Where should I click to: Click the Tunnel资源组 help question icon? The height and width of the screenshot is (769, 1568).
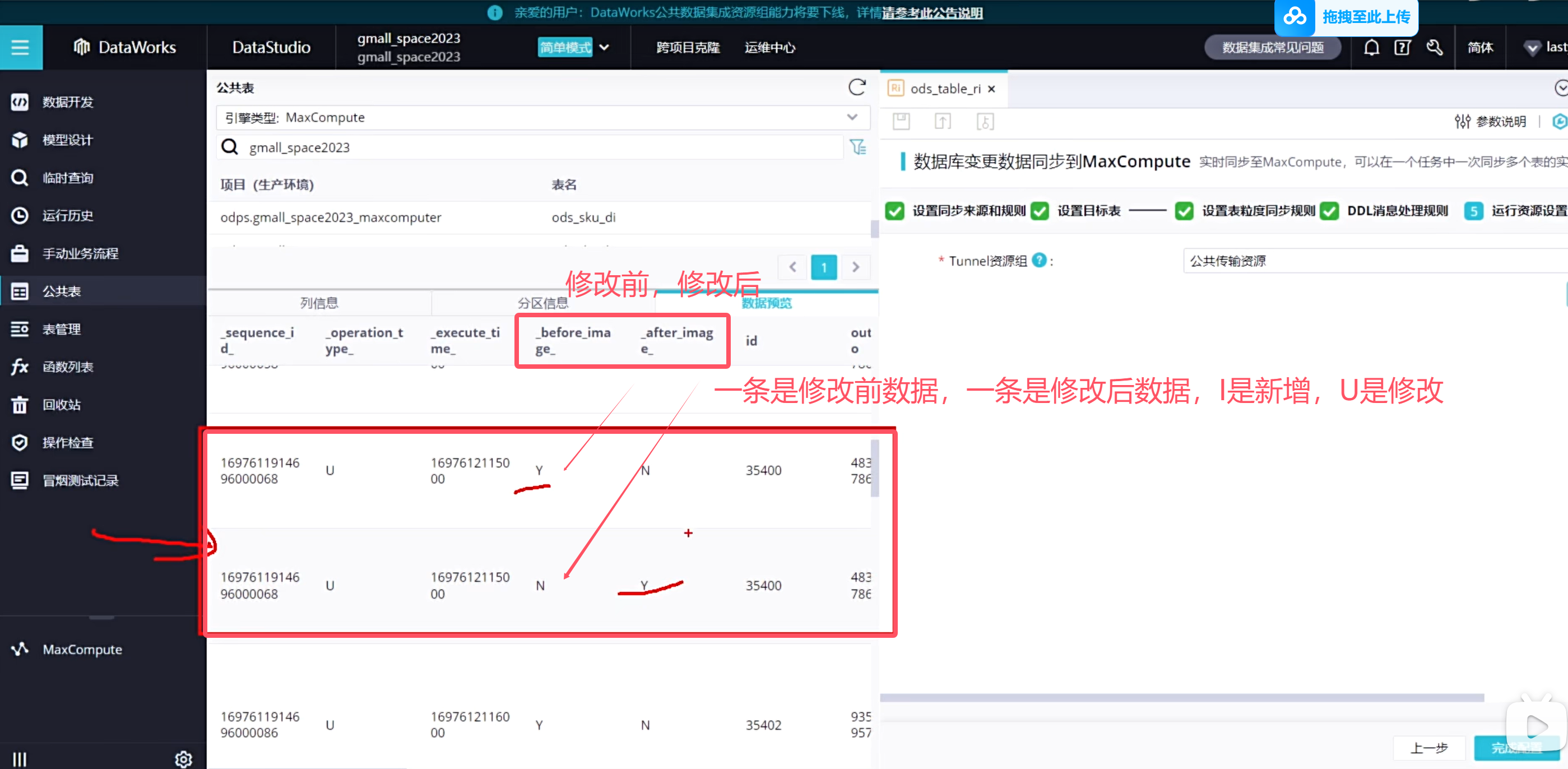coord(1040,261)
